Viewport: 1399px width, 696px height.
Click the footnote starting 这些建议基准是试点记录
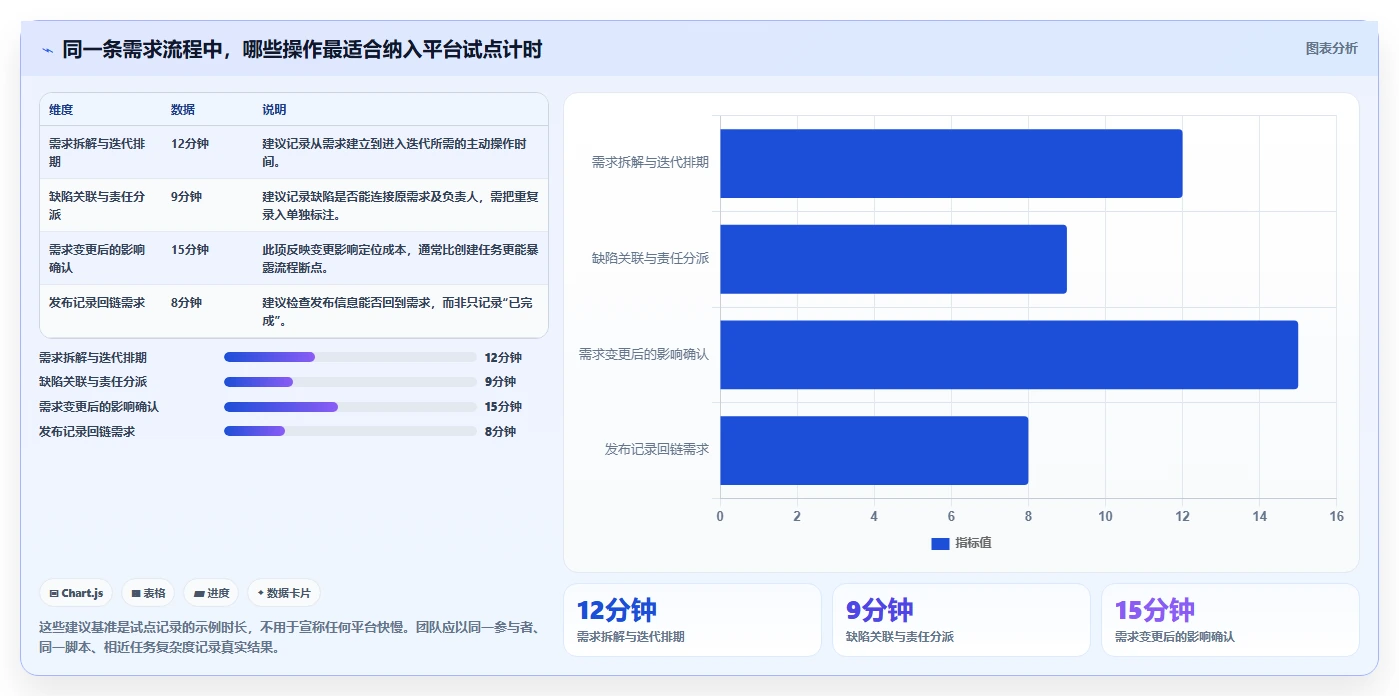[290, 637]
